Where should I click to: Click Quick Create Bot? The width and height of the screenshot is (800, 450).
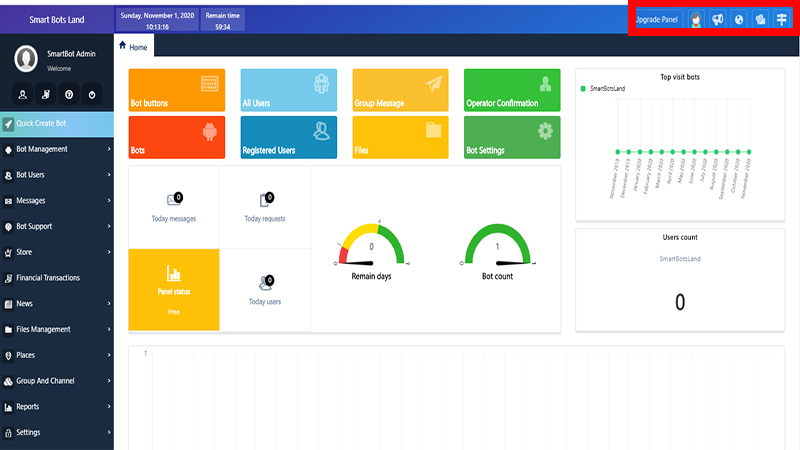tap(57, 124)
